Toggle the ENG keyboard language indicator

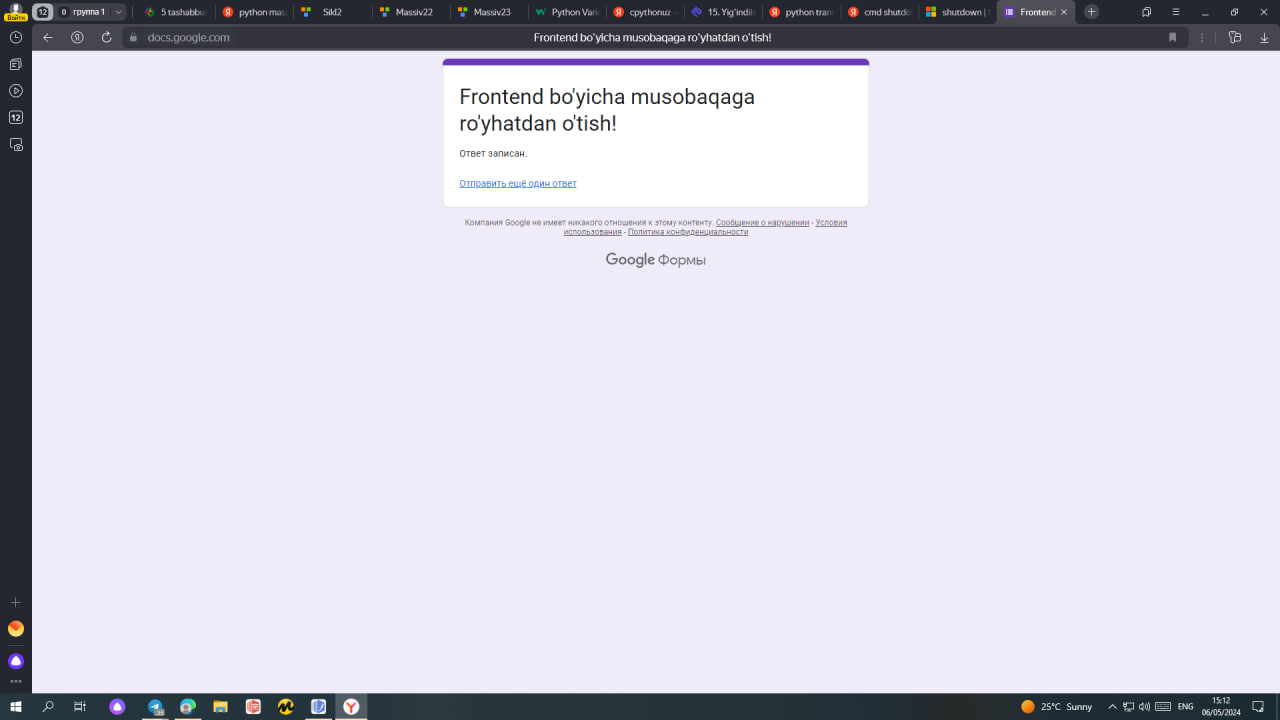coord(1185,707)
